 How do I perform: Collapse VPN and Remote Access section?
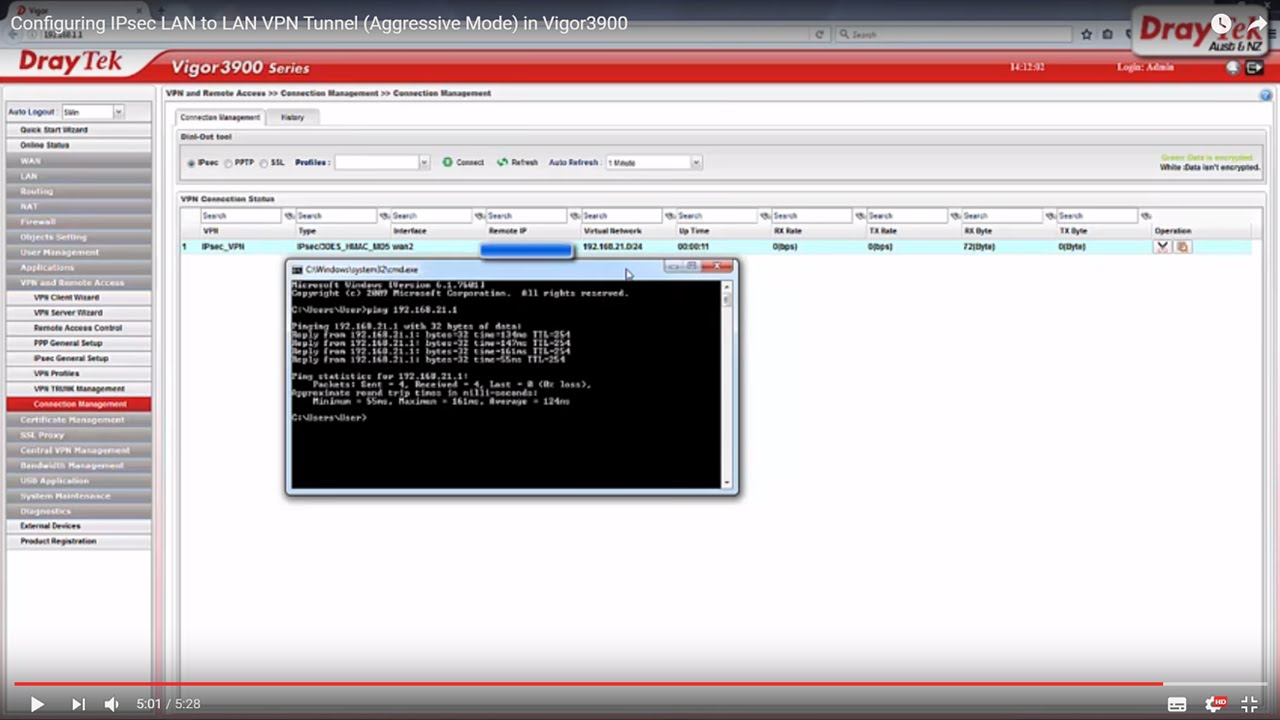coord(79,282)
